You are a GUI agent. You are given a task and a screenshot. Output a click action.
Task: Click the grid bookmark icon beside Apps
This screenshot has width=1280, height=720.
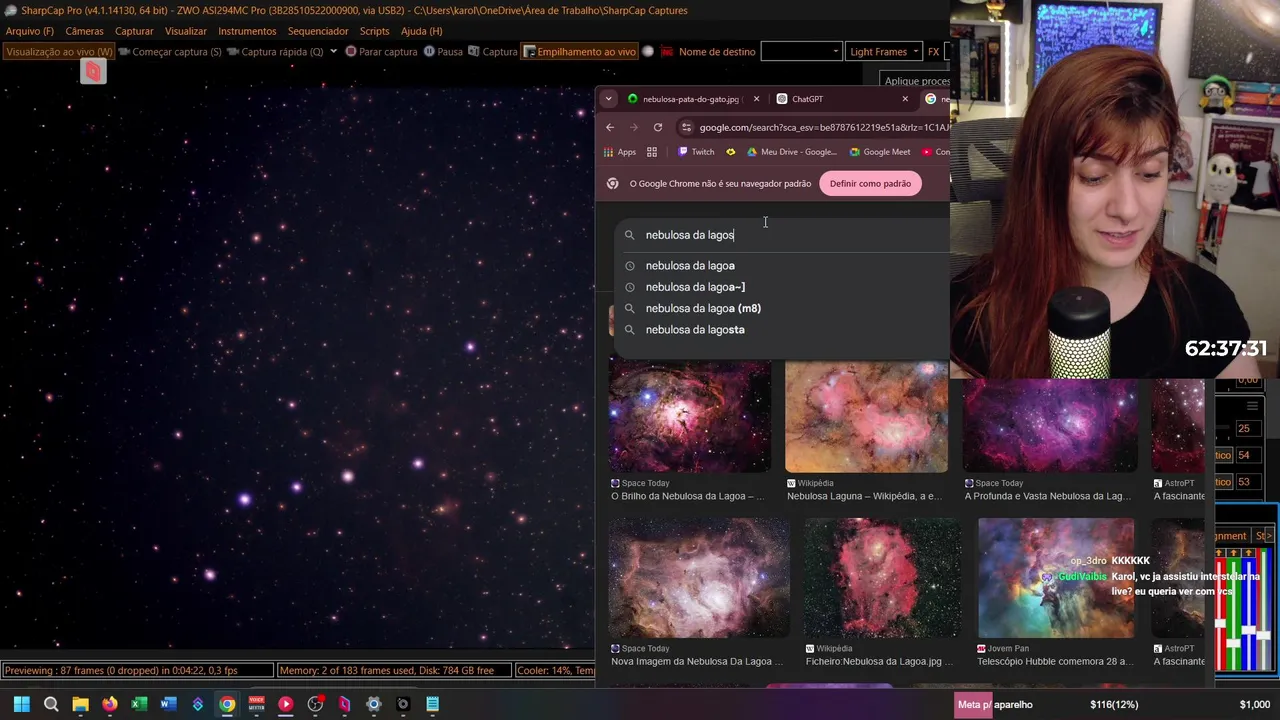[652, 152]
